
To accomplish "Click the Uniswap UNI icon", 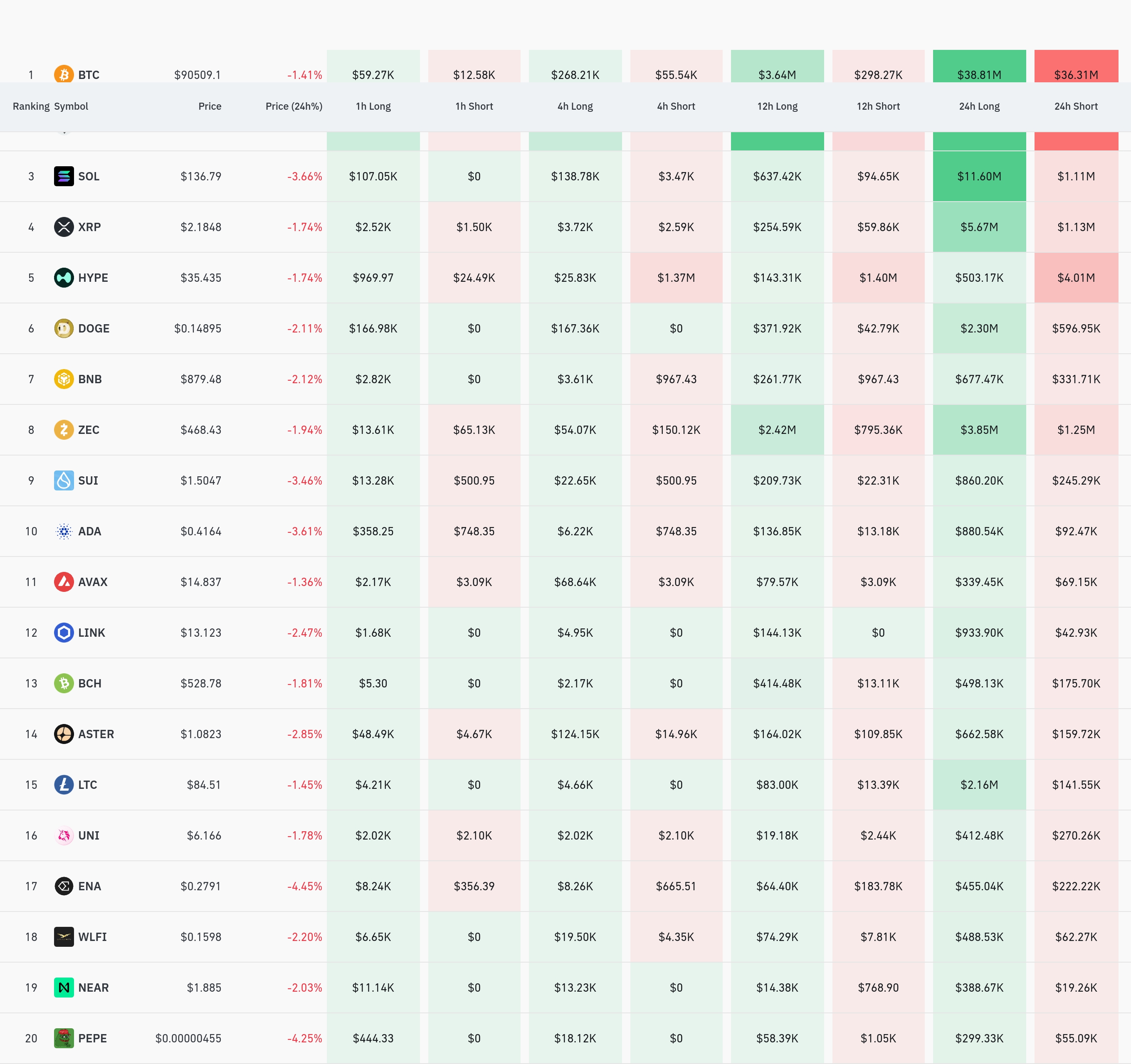I will [64, 835].
